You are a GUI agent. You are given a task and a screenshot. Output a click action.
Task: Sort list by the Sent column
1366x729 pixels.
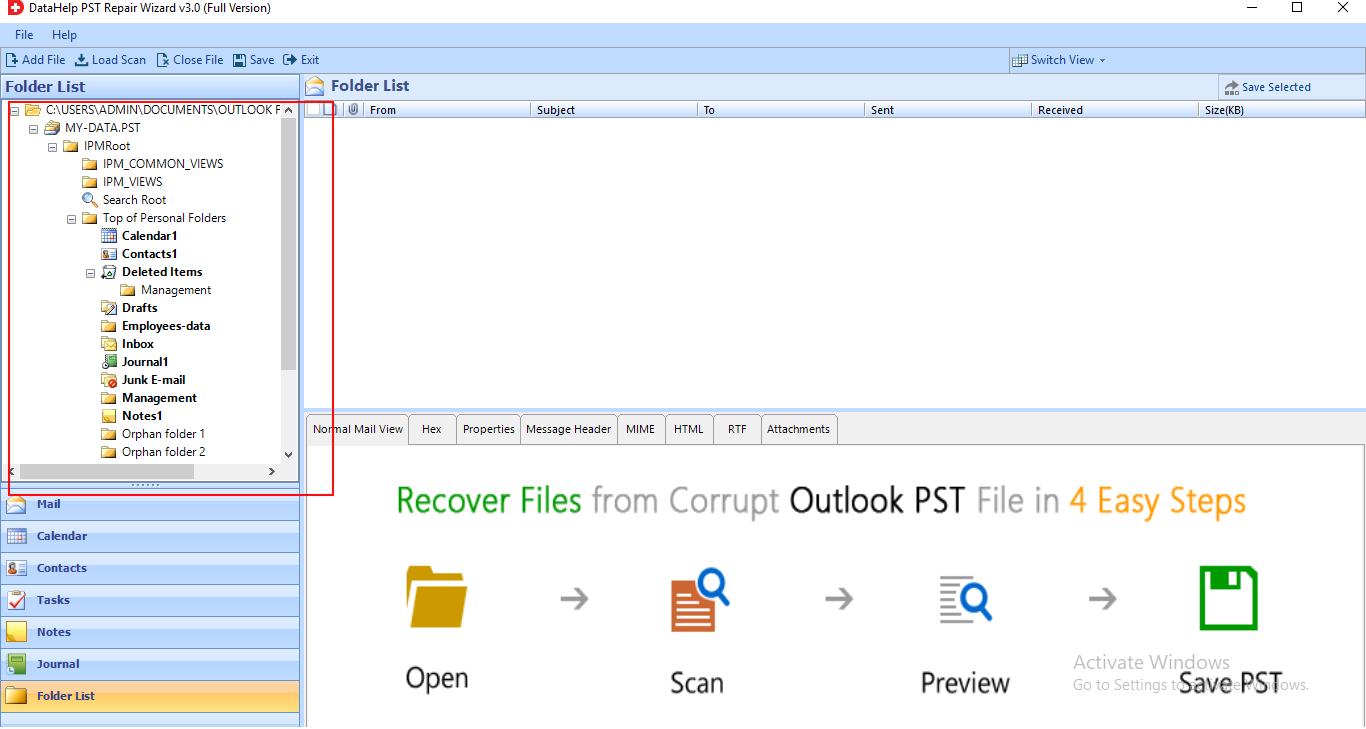[x=947, y=110]
